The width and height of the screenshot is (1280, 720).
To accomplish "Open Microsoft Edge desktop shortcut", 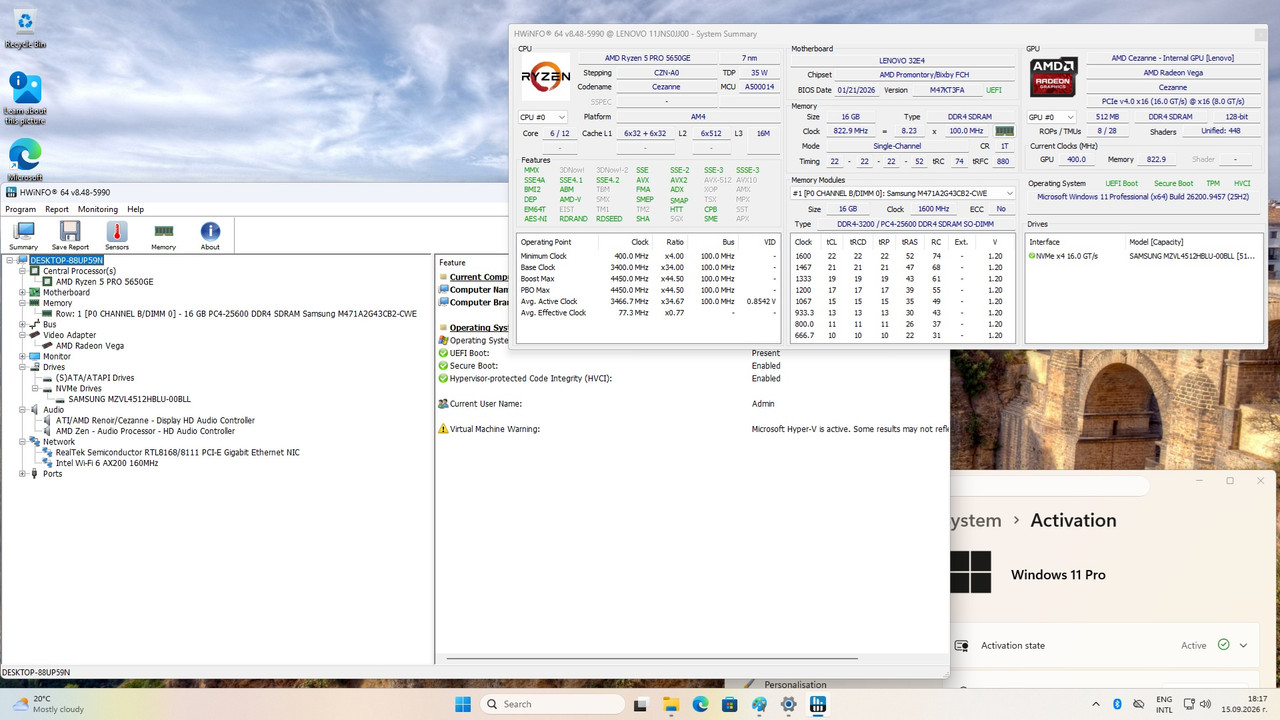I will click(x=25, y=160).
